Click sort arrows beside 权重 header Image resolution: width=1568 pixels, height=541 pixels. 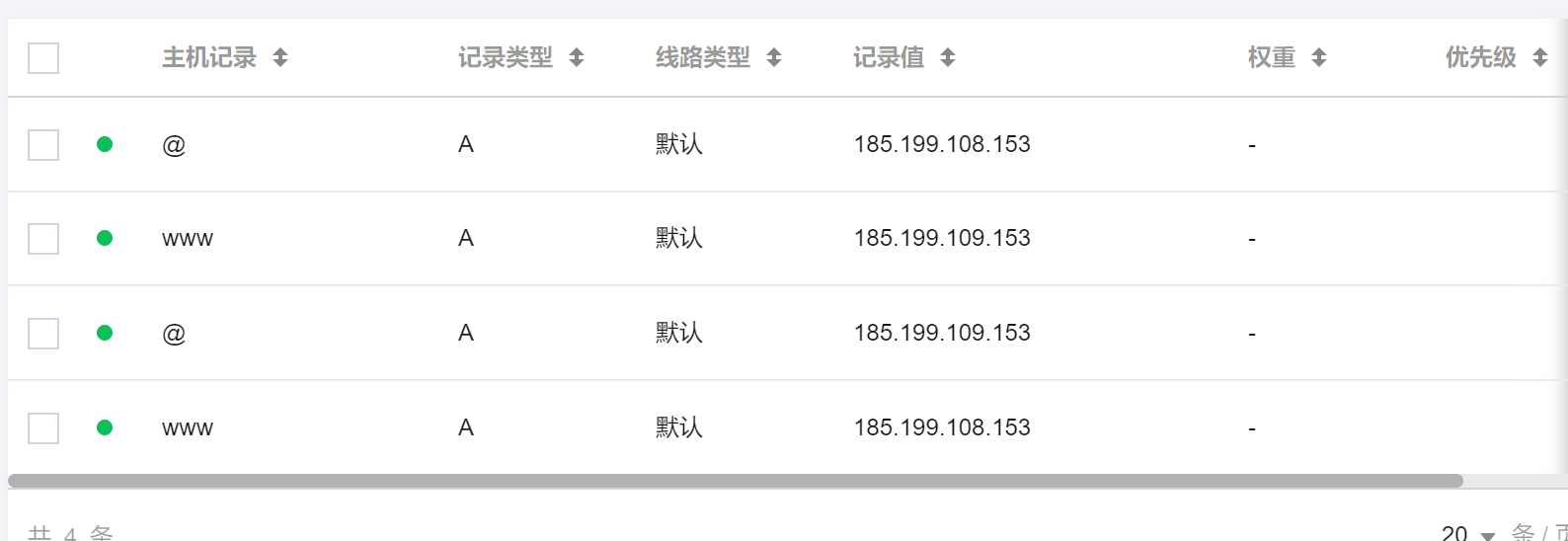(1319, 58)
